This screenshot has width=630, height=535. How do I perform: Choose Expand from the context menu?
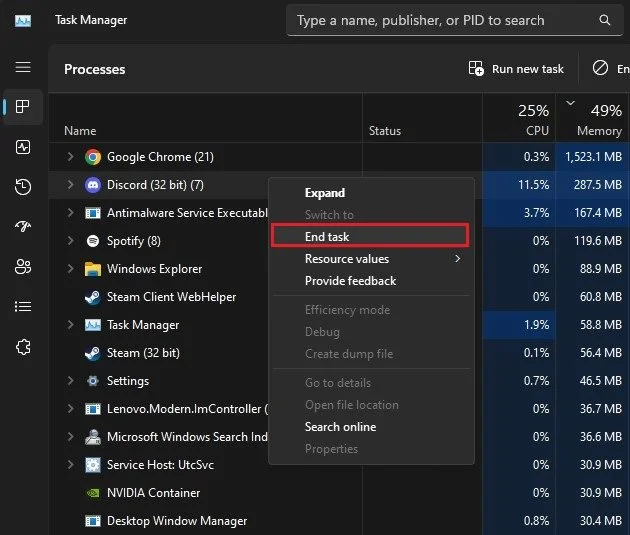(370, 193)
